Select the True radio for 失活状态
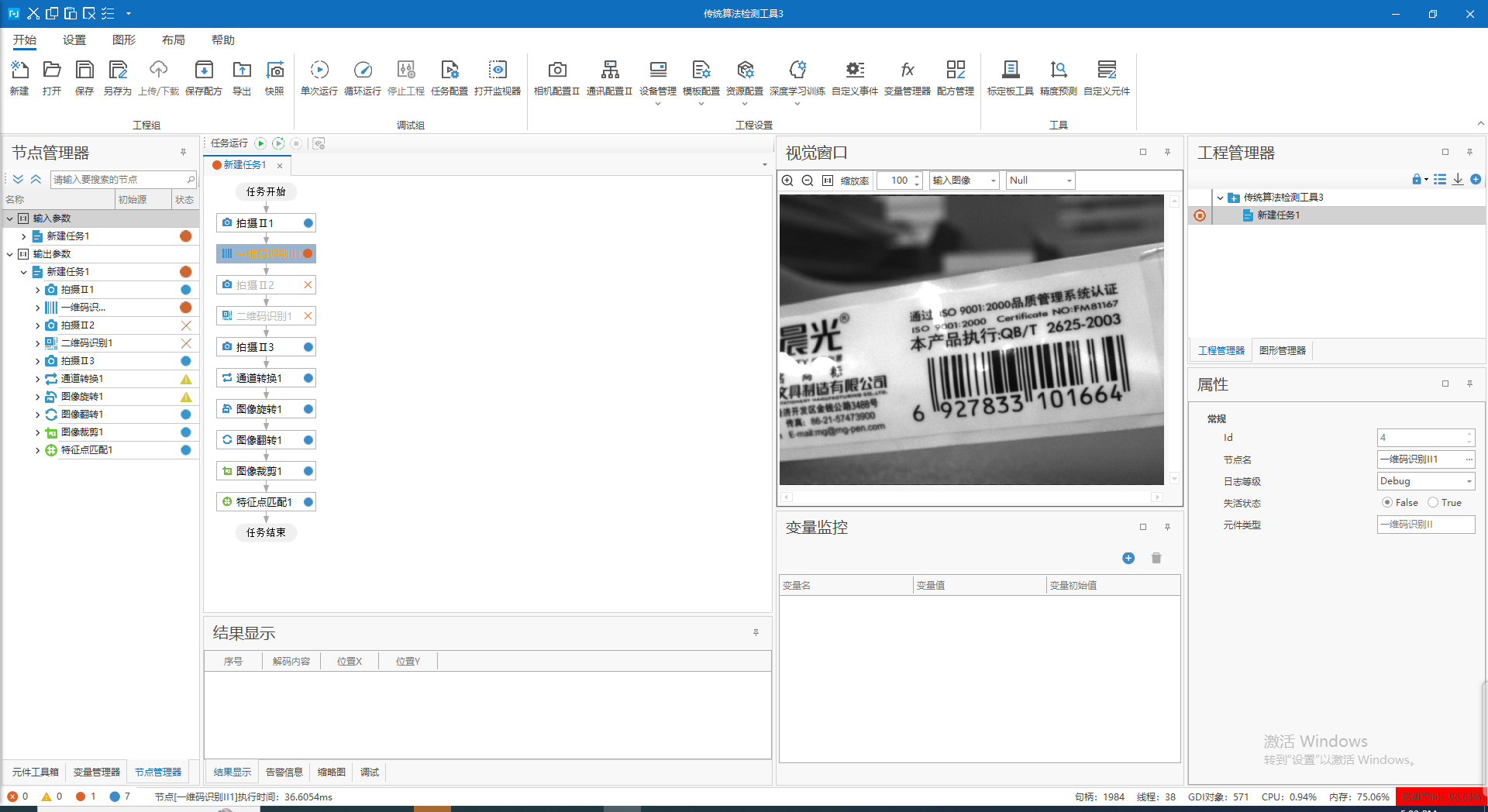This screenshot has width=1488, height=812. (x=1433, y=503)
